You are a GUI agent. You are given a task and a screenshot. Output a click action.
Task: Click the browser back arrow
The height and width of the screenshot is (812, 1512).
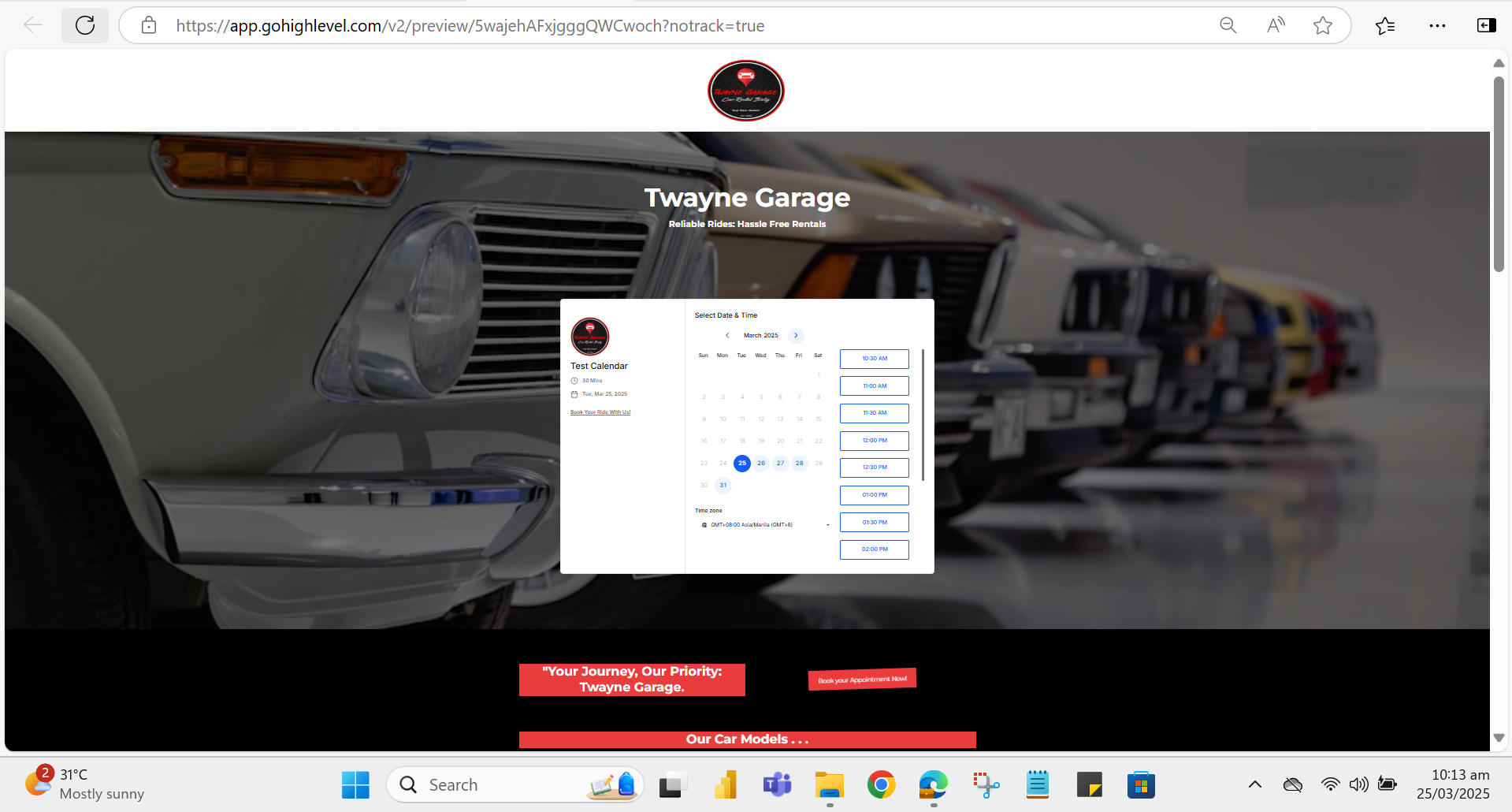click(x=33, y=25)
